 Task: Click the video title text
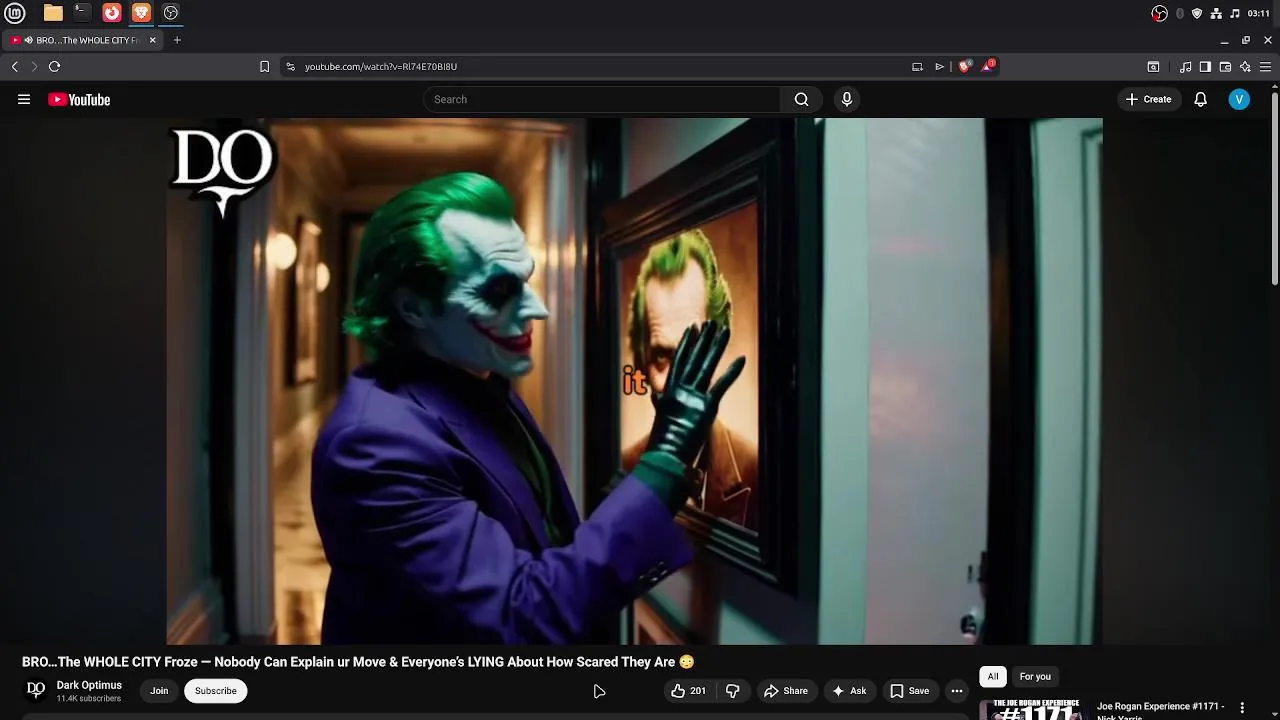tap(358, 662)
